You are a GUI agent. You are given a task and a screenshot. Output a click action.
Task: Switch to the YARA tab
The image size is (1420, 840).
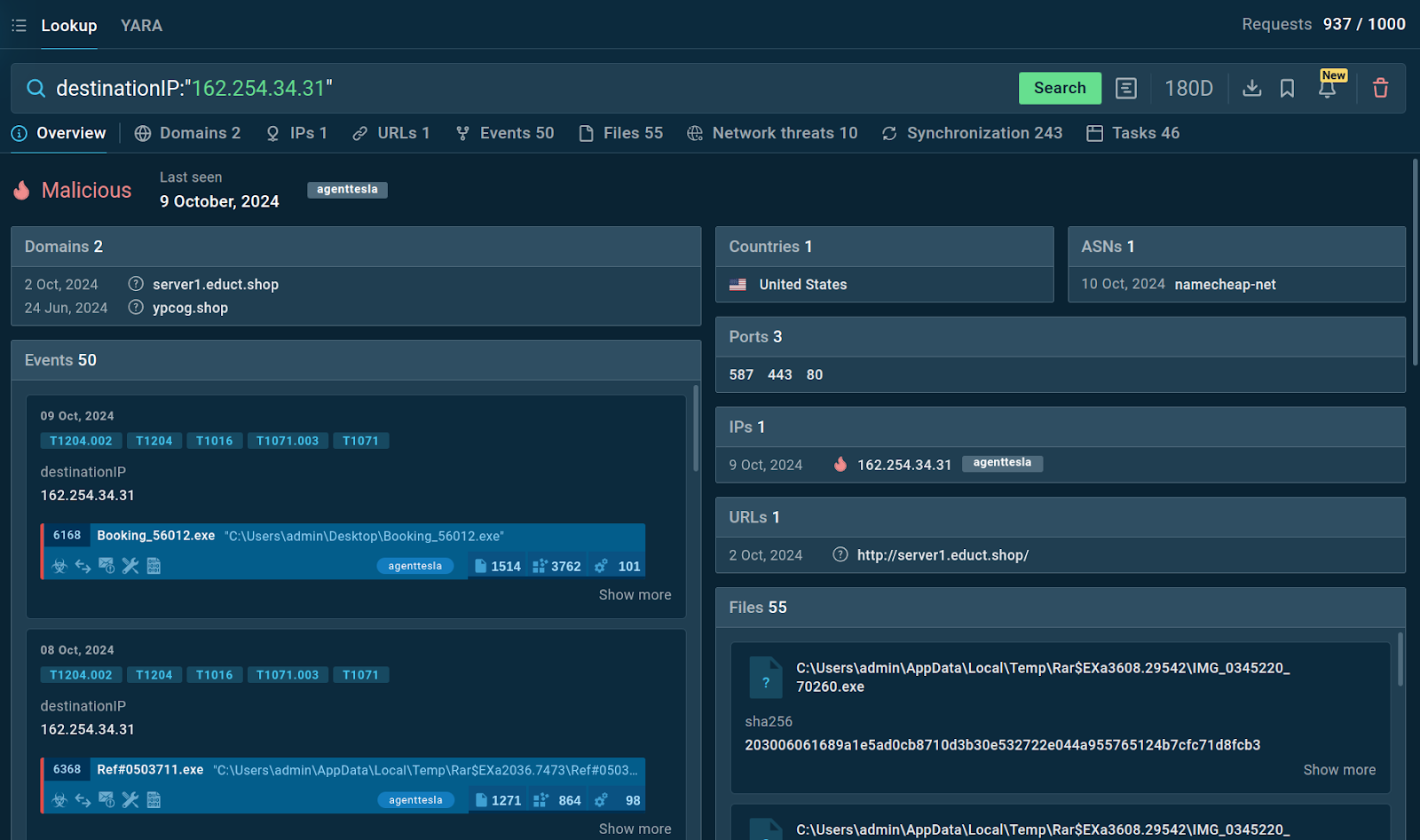pyautogui.click(x=141, y=26)
